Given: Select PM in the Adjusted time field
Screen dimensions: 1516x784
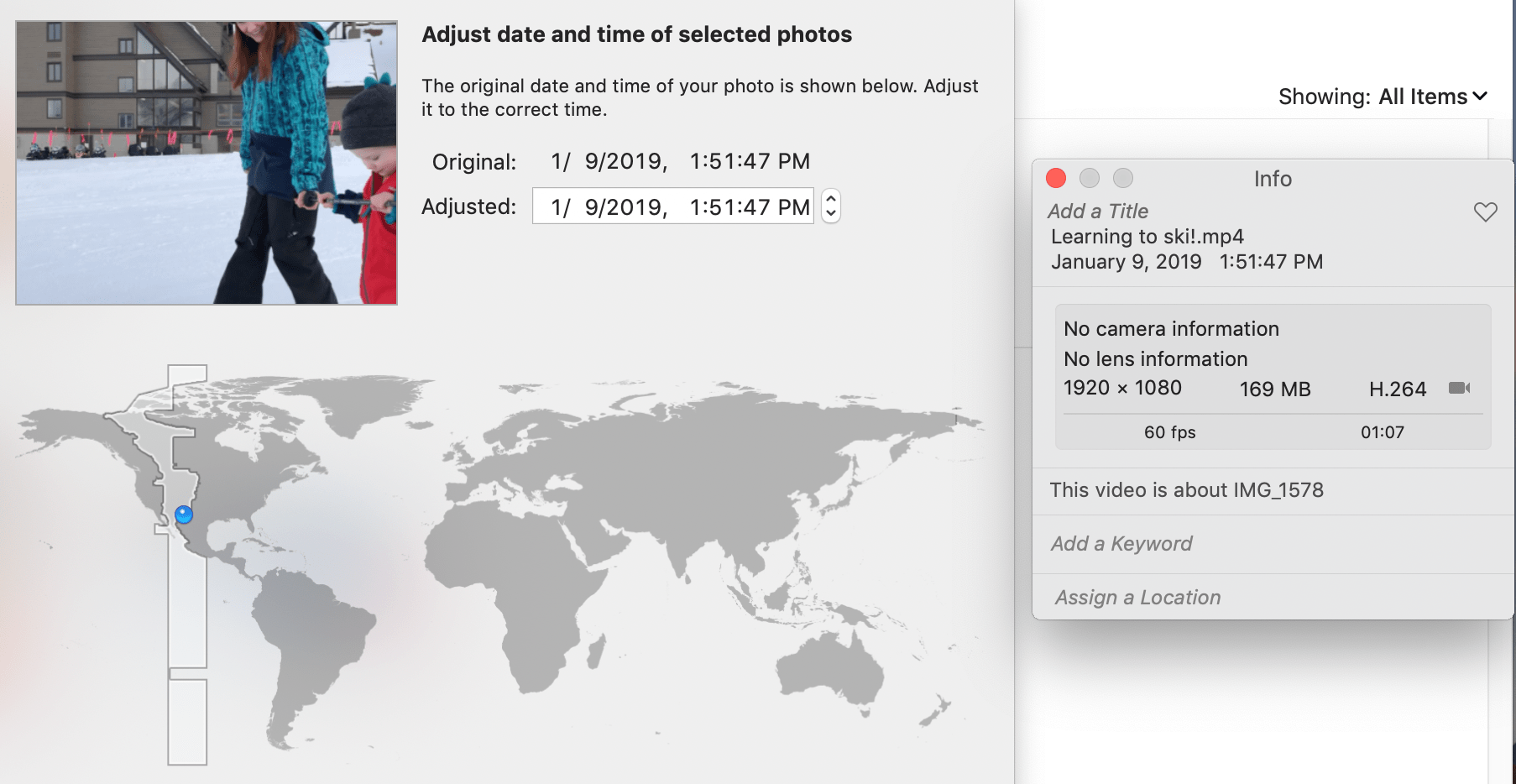Looking at the screenshot, I should click(793, 207).
